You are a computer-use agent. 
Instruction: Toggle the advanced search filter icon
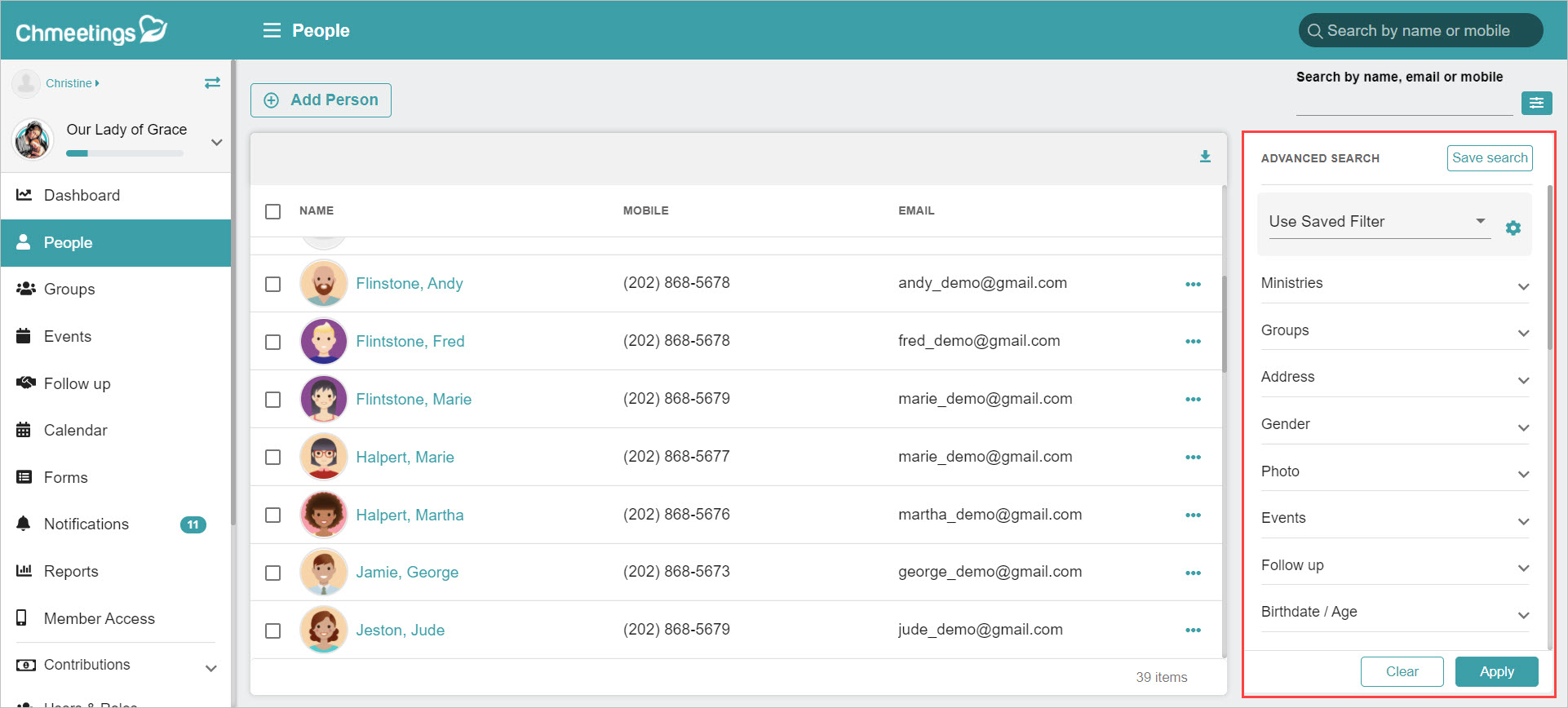(1536, 103)
